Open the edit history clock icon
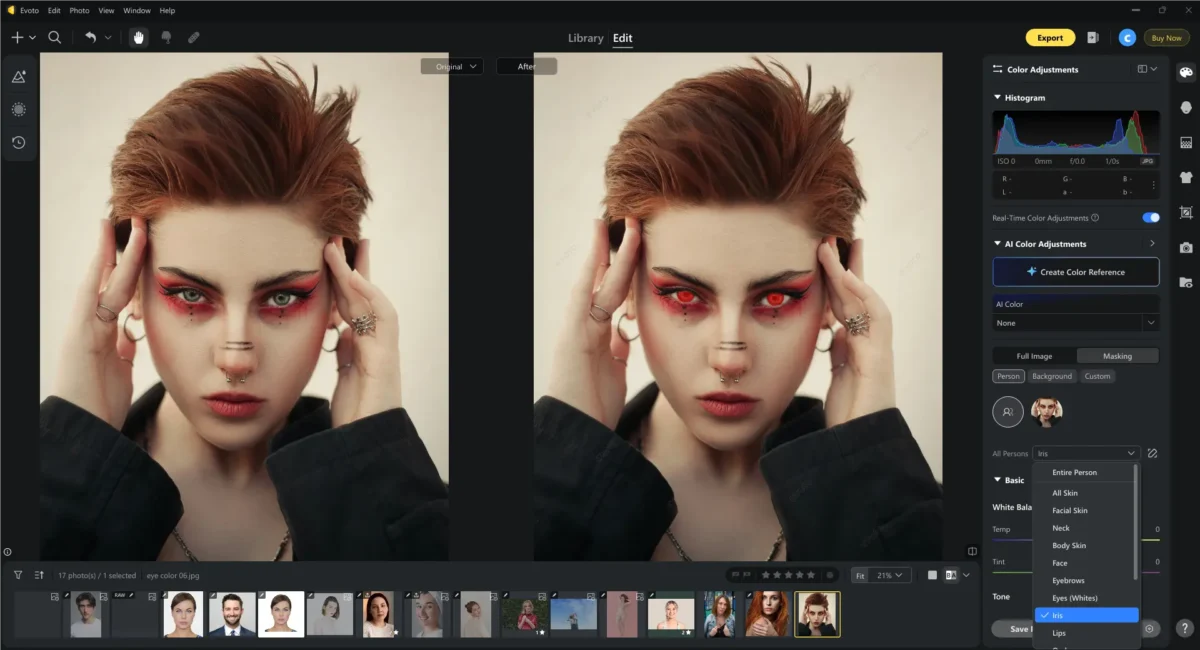The height and width of the screenshot is (650, 1200). 18,142
